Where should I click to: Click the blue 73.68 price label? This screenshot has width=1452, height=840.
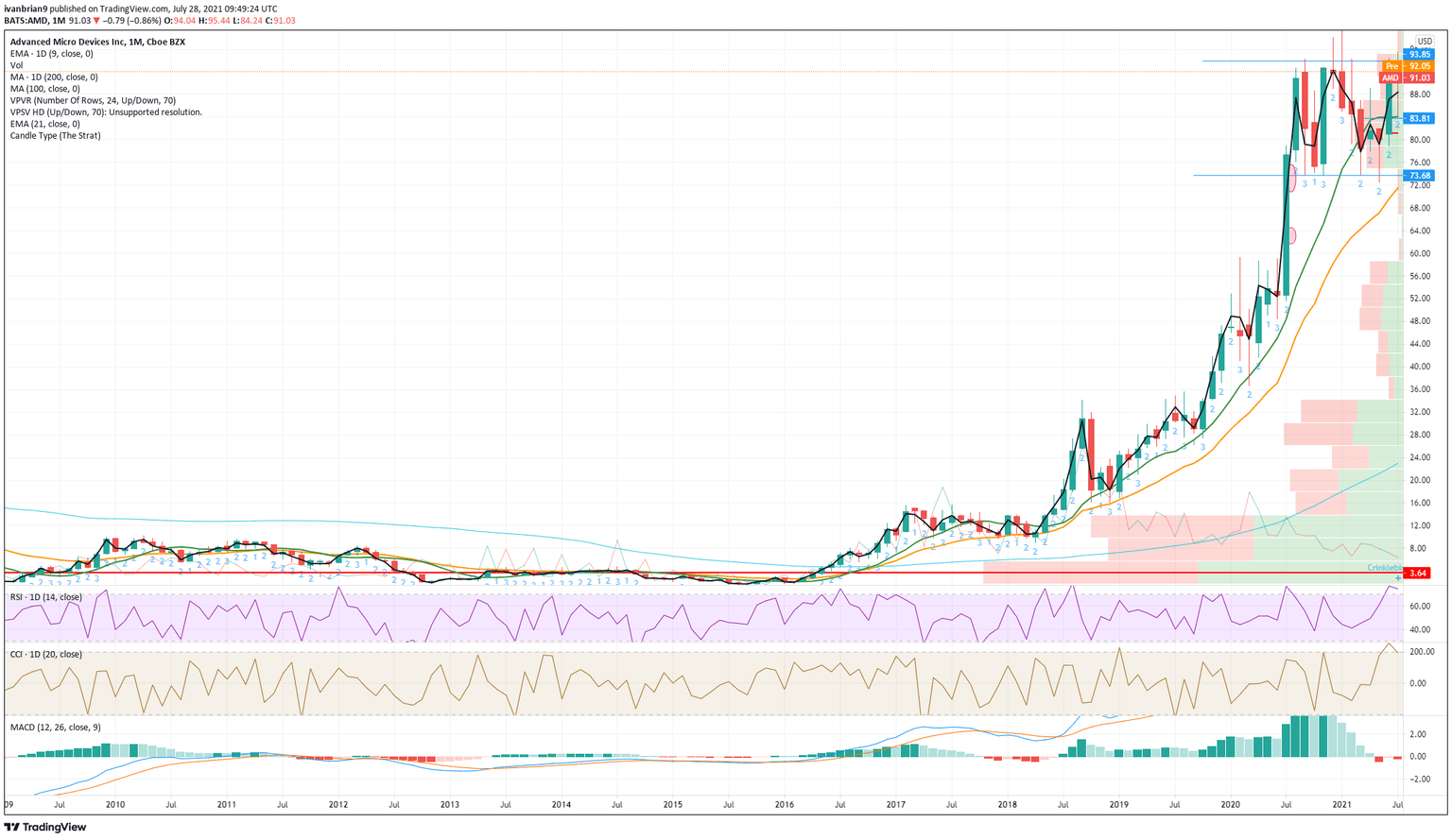tap(1419, 176)
